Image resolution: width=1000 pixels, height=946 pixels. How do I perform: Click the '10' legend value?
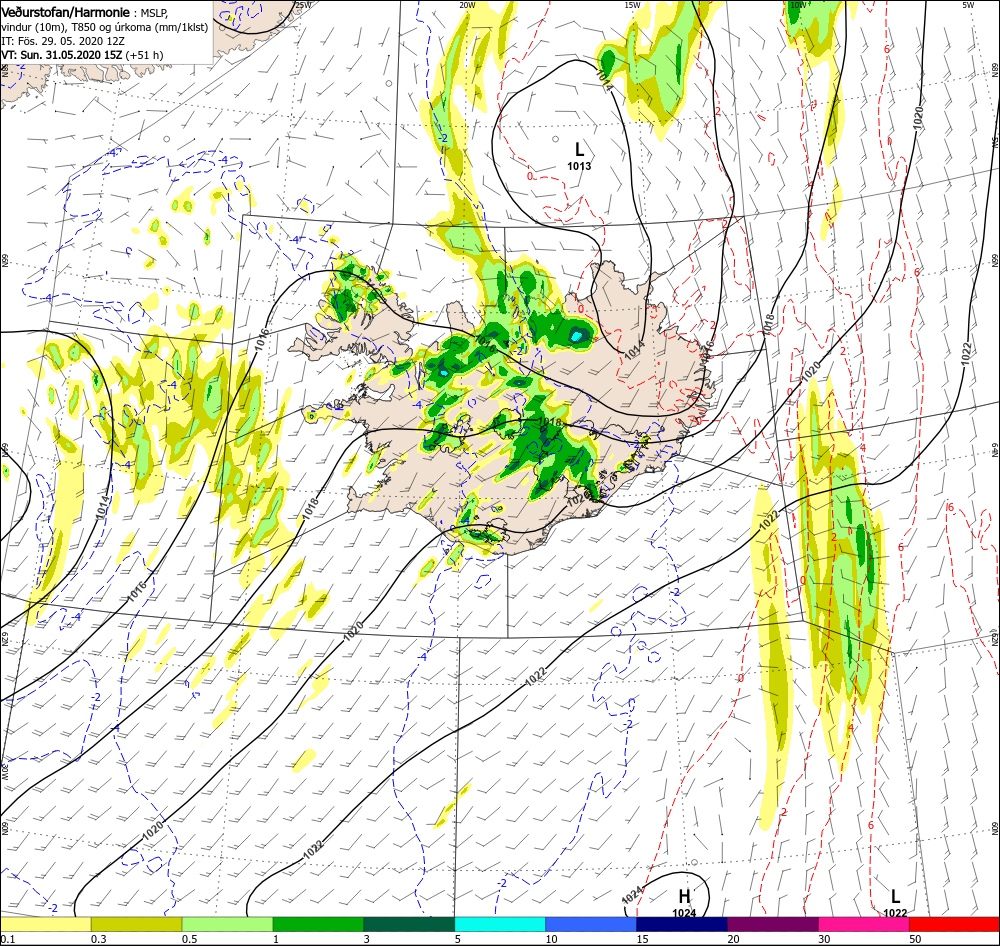[x=552, y=939]
